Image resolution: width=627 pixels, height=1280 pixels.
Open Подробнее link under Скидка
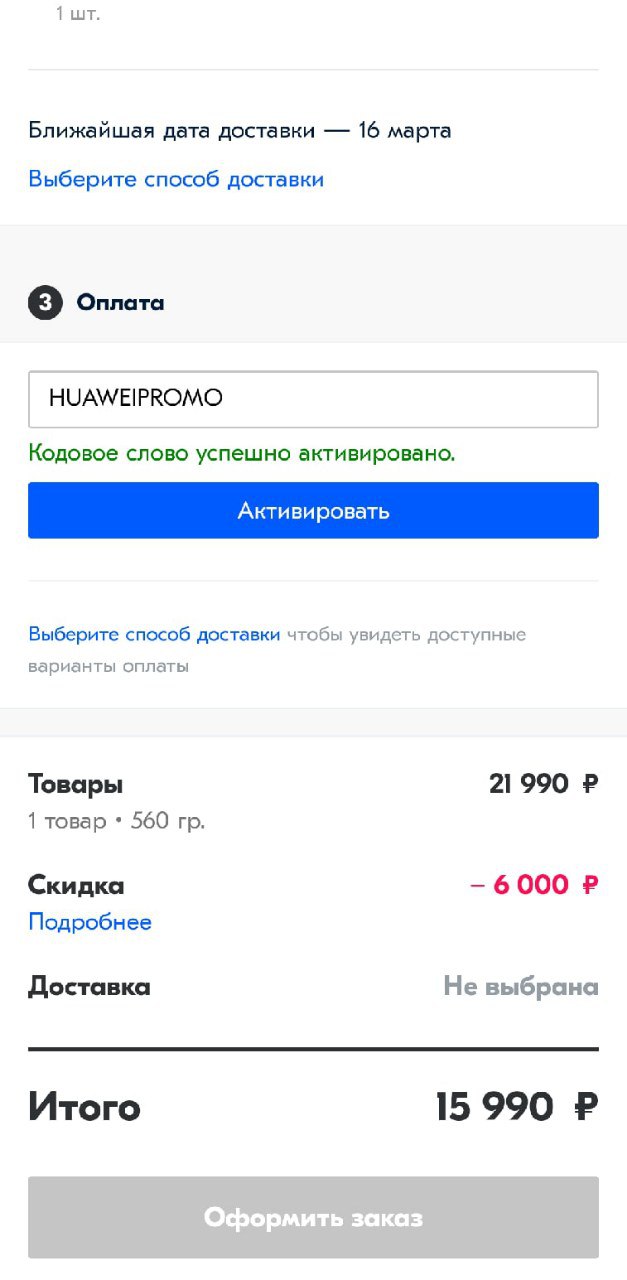point(90,922)
